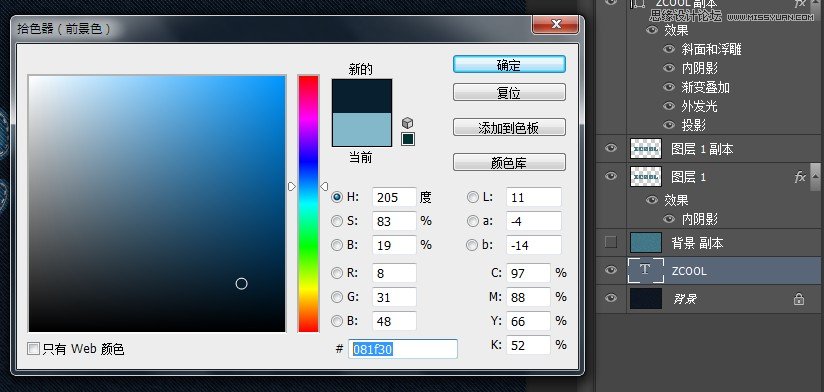
Task: Click the H hue value field
Action: [x=394, y=197]
